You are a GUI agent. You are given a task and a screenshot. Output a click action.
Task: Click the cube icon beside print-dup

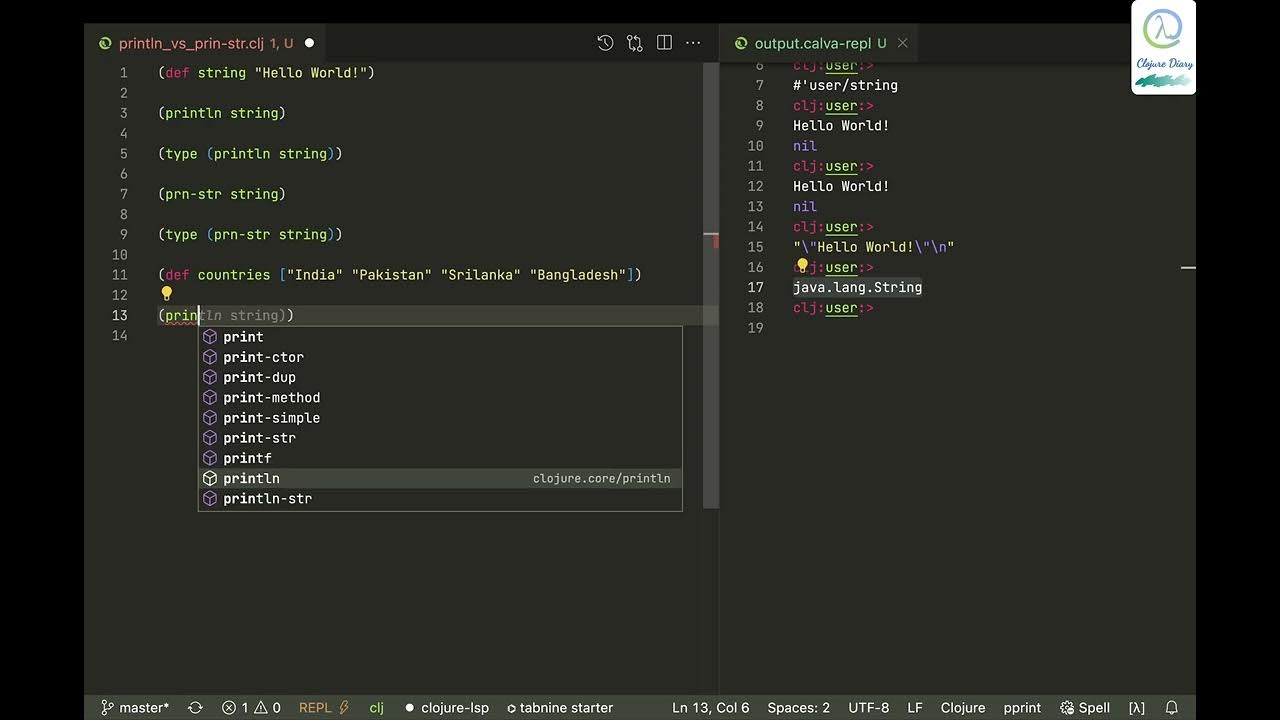(210, 377)
